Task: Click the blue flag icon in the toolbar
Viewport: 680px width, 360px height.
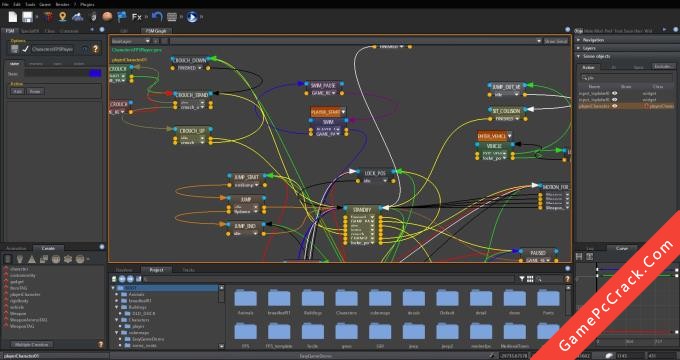Action: pyautogui.click(x=122, y=17)
